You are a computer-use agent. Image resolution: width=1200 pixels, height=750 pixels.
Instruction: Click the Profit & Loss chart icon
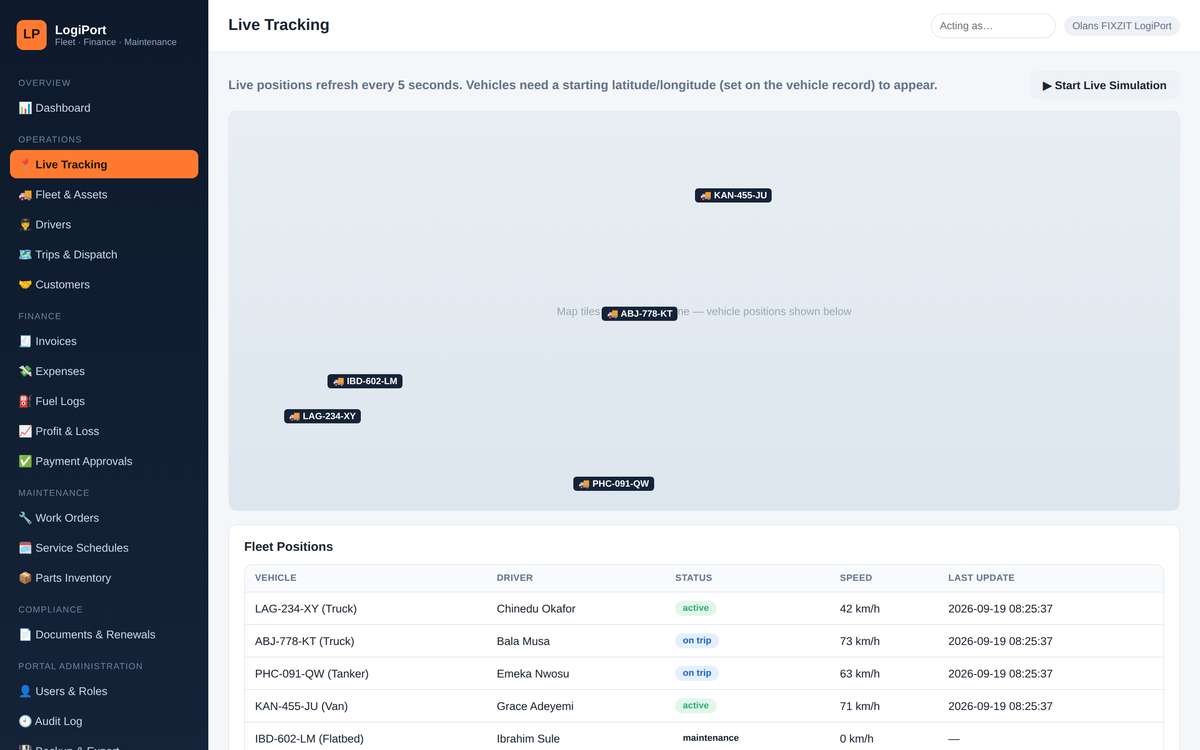(25, 431)
